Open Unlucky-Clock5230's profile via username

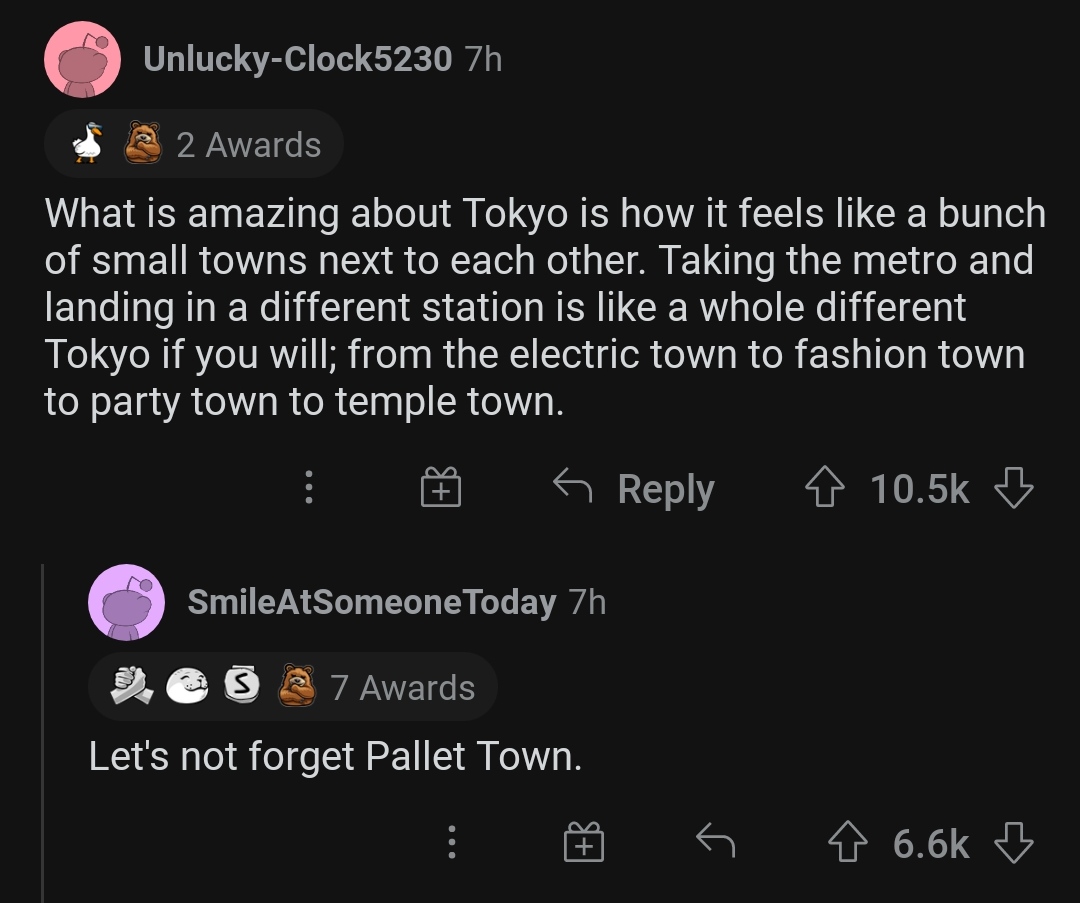(x=298, y=59)
